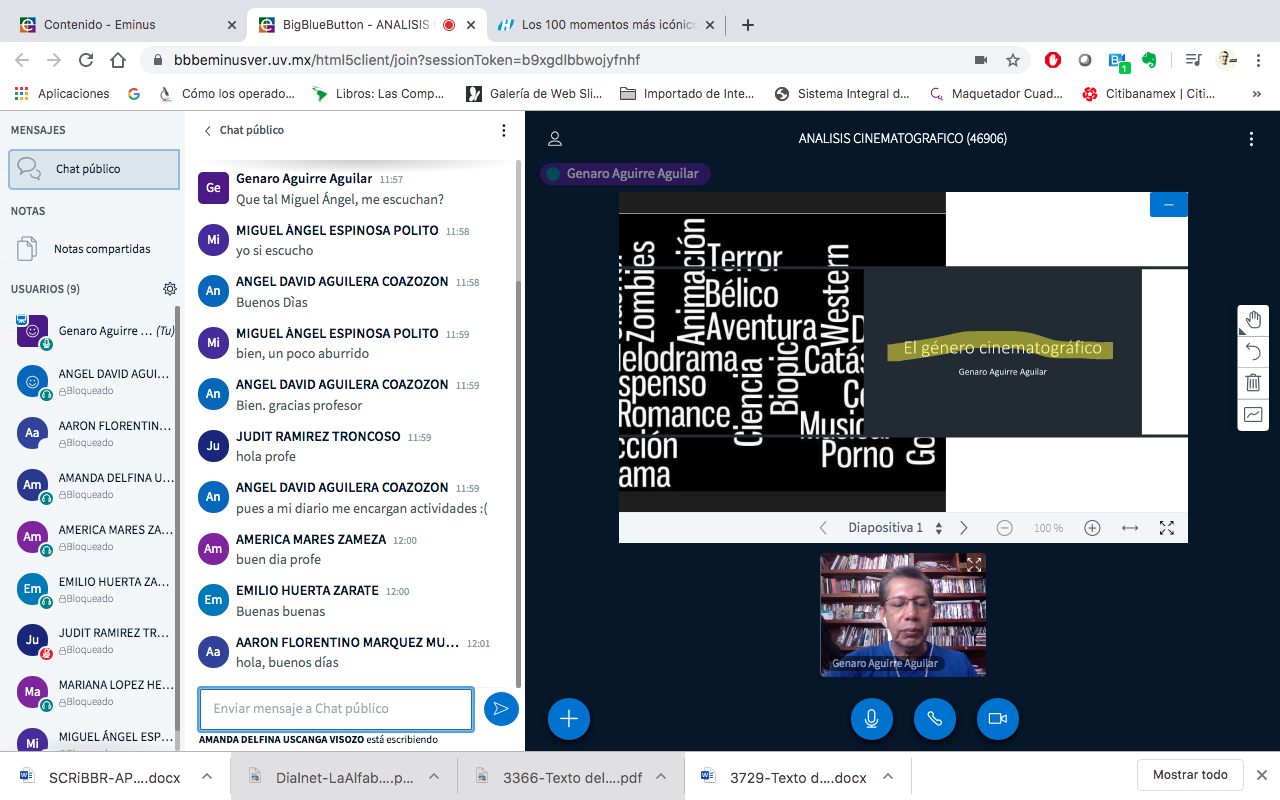Open the blue plus actions button
The image size is (1280, 800).
click(569, 718)
